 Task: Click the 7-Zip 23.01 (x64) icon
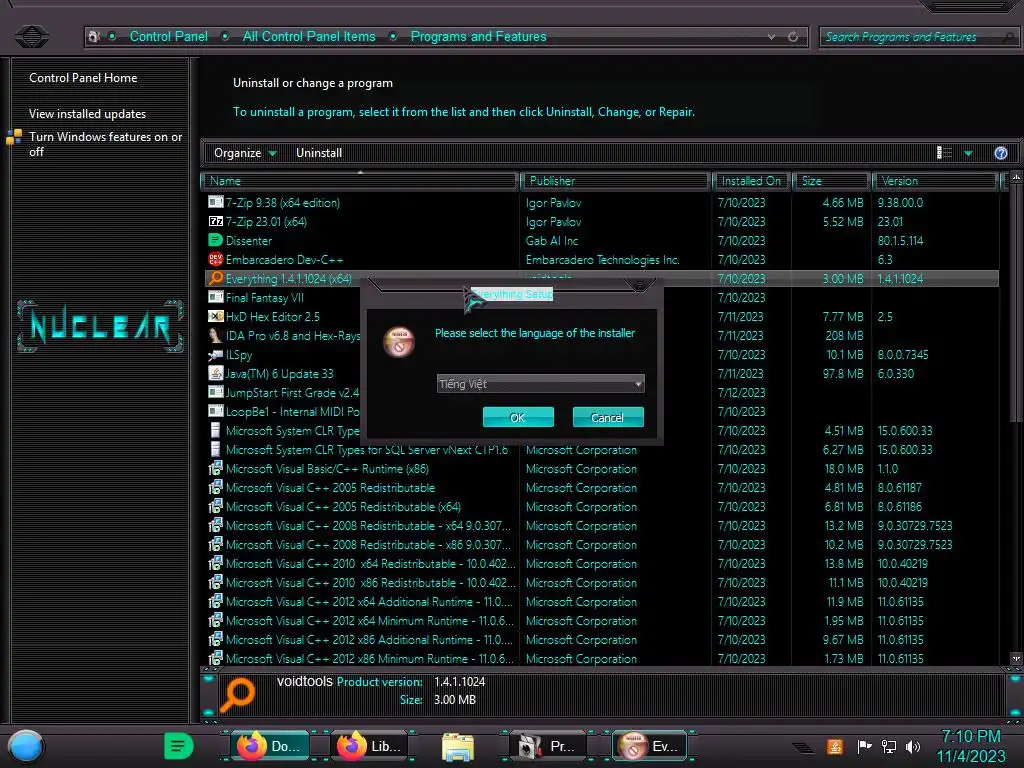click(x=216, y=221)
